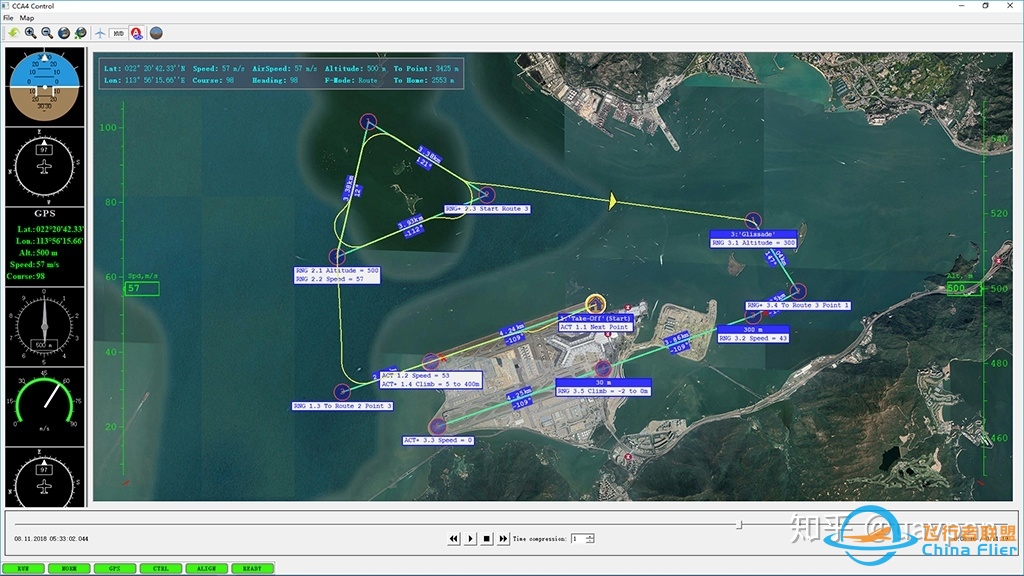Click the artificial horizon ball toolbar icon
1024x576 pixels.
pos(156,33)
